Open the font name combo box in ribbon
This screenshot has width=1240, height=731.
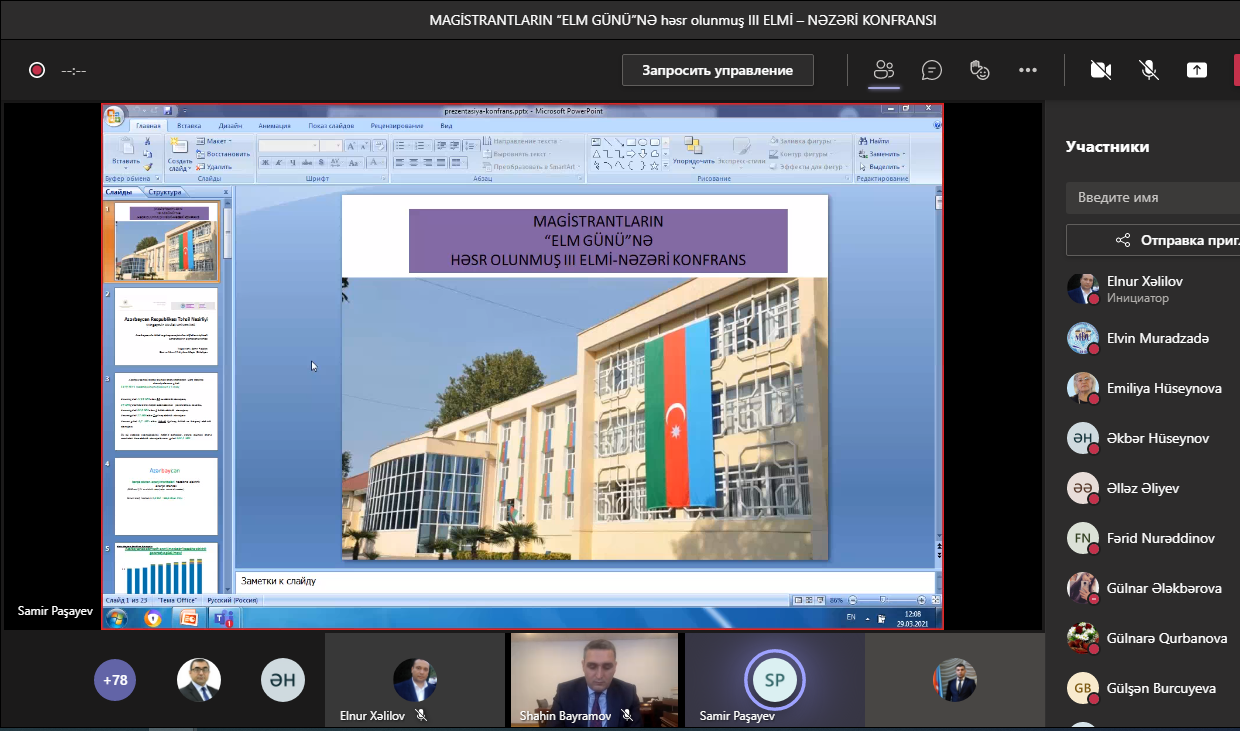point(287,146)
